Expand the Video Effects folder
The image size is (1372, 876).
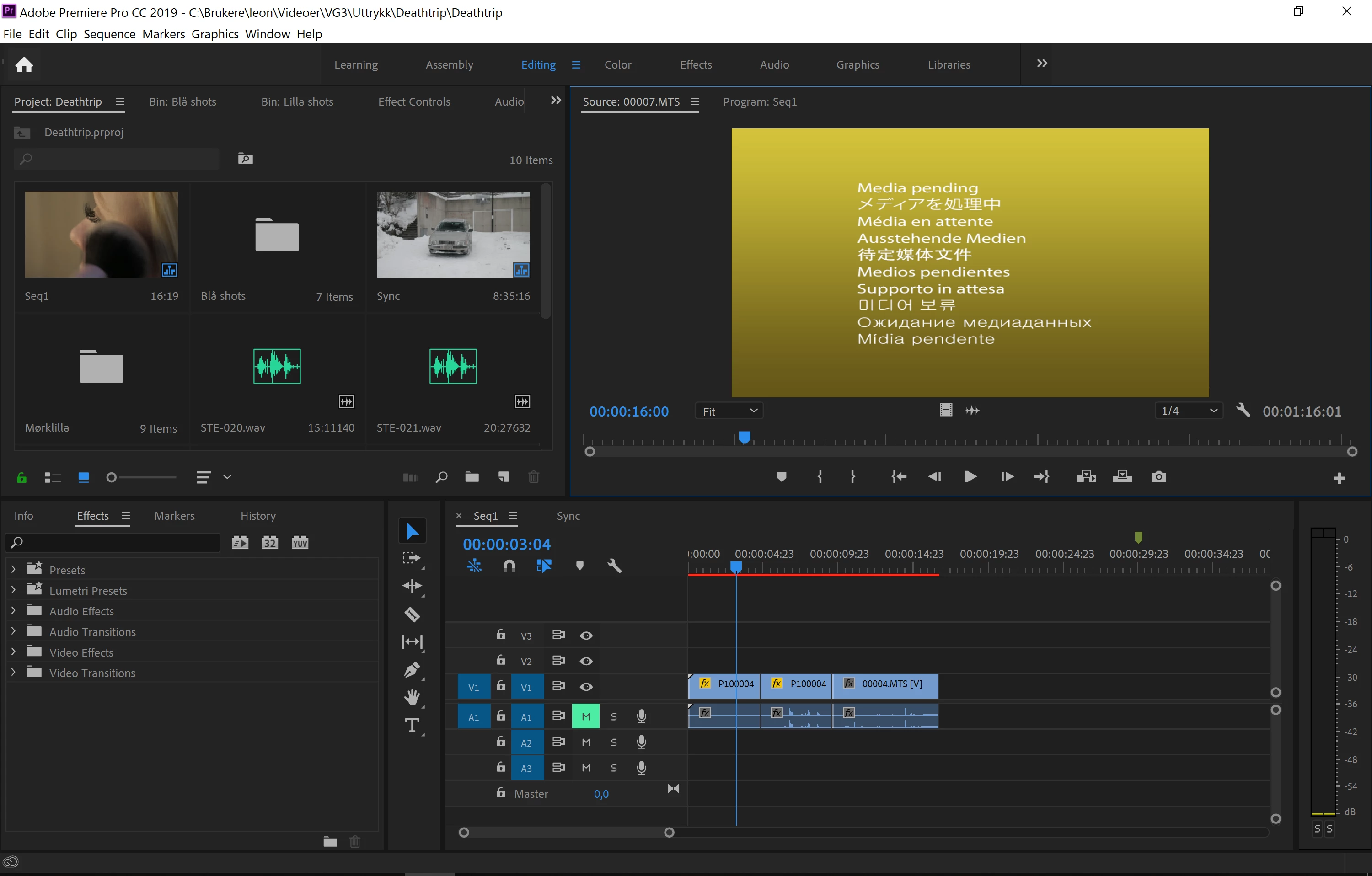point(13,652)
